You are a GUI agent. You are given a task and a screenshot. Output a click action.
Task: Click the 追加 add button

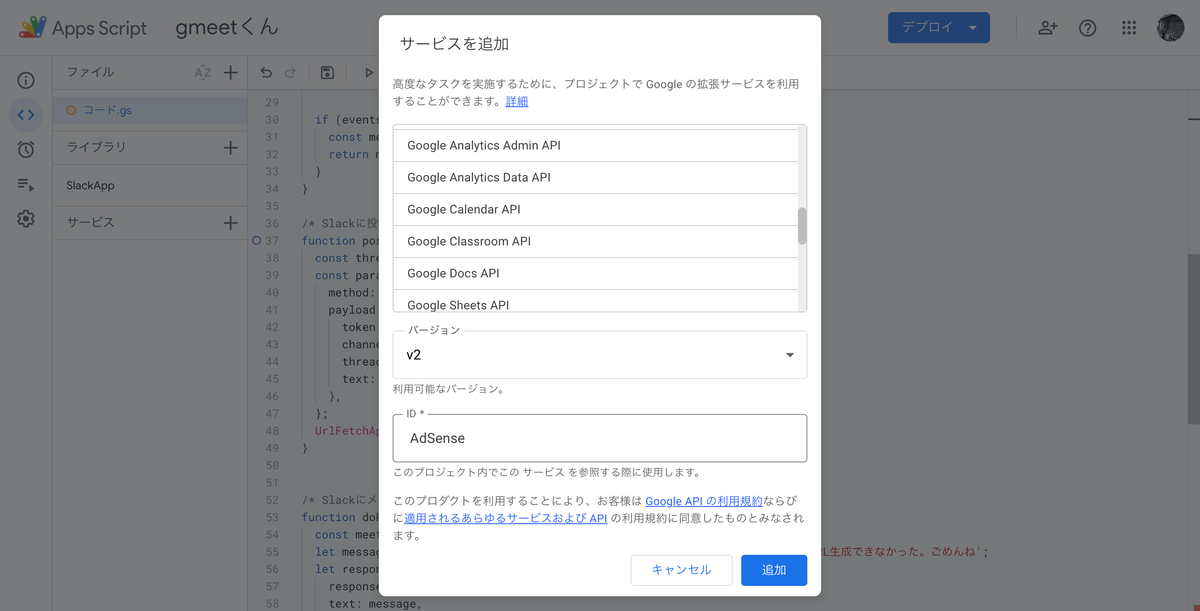click(x=774, y=570)
